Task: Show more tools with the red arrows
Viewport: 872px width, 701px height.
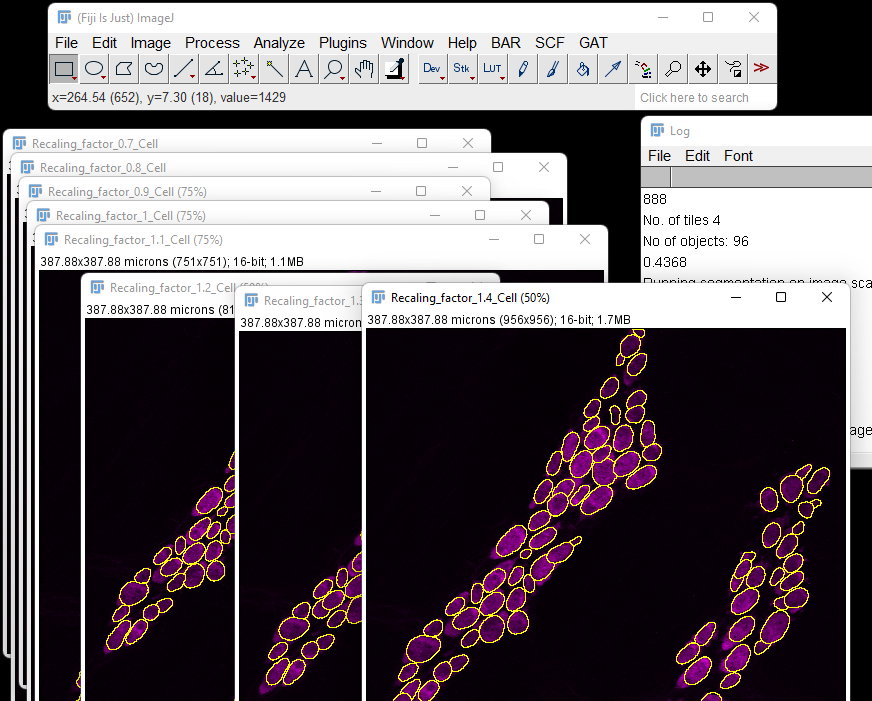Action: click(761, 69)
